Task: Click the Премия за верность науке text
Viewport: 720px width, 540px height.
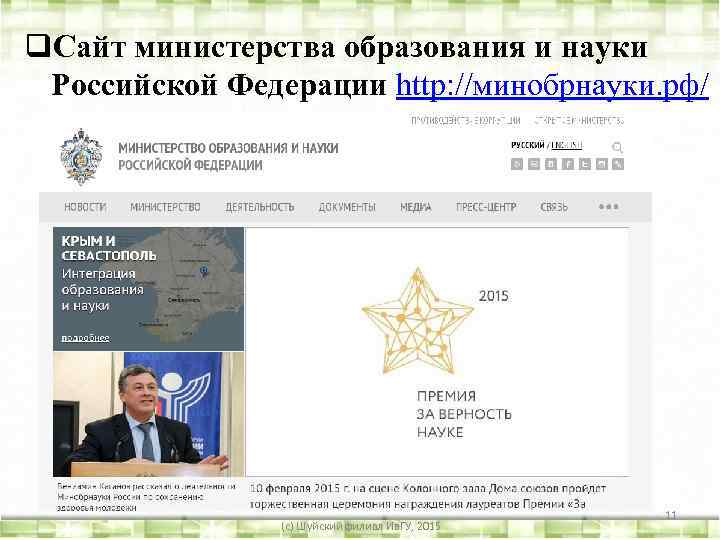Action: (x=464, y=414)
